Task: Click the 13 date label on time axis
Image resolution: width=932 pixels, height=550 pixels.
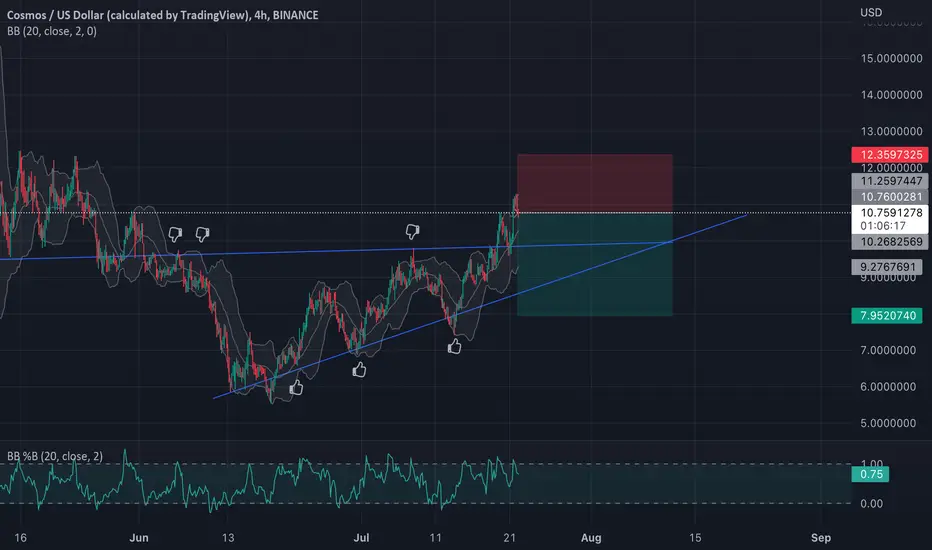Action: [228, 538]
